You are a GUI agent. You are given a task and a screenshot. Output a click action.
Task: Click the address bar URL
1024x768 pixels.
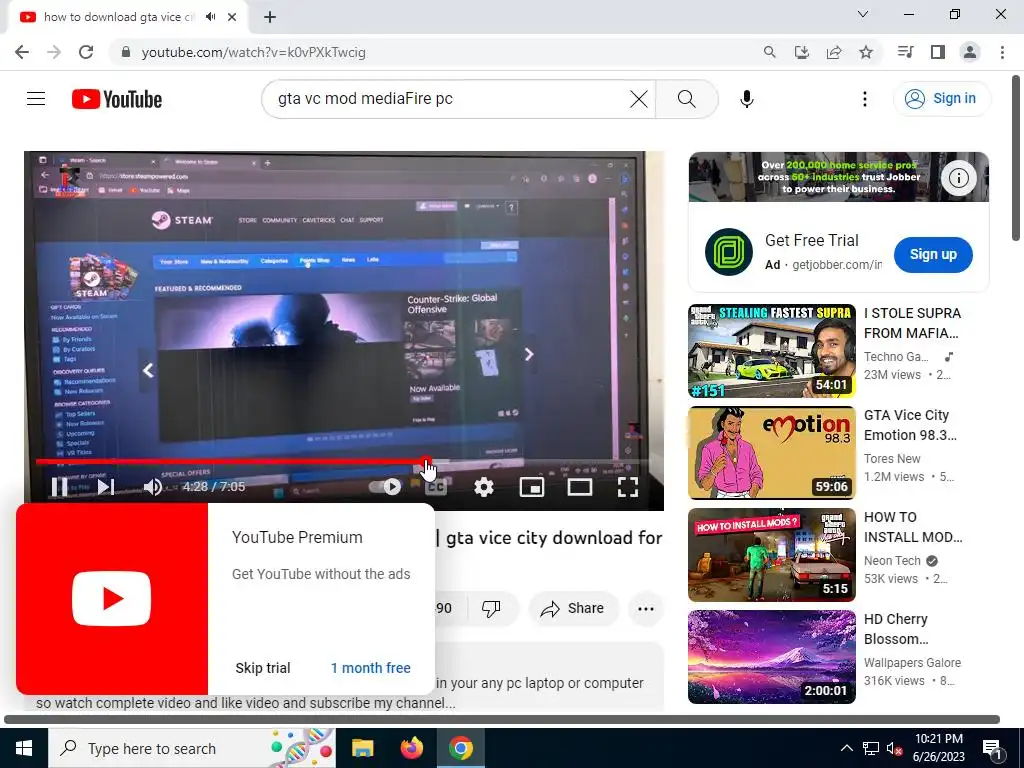(x=253, y=52)
